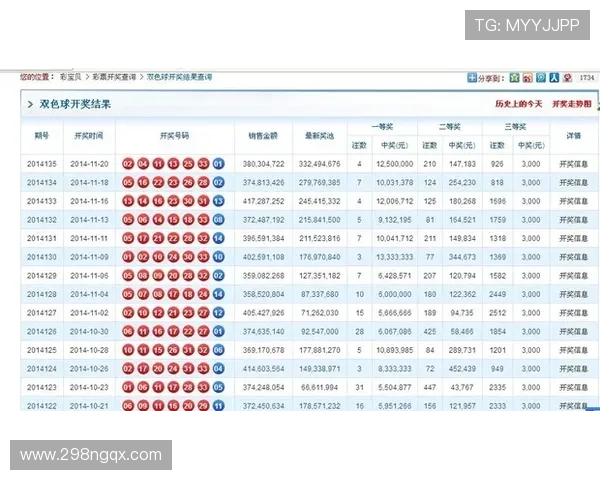Share to Qzone via green star icon

[515, 78]
